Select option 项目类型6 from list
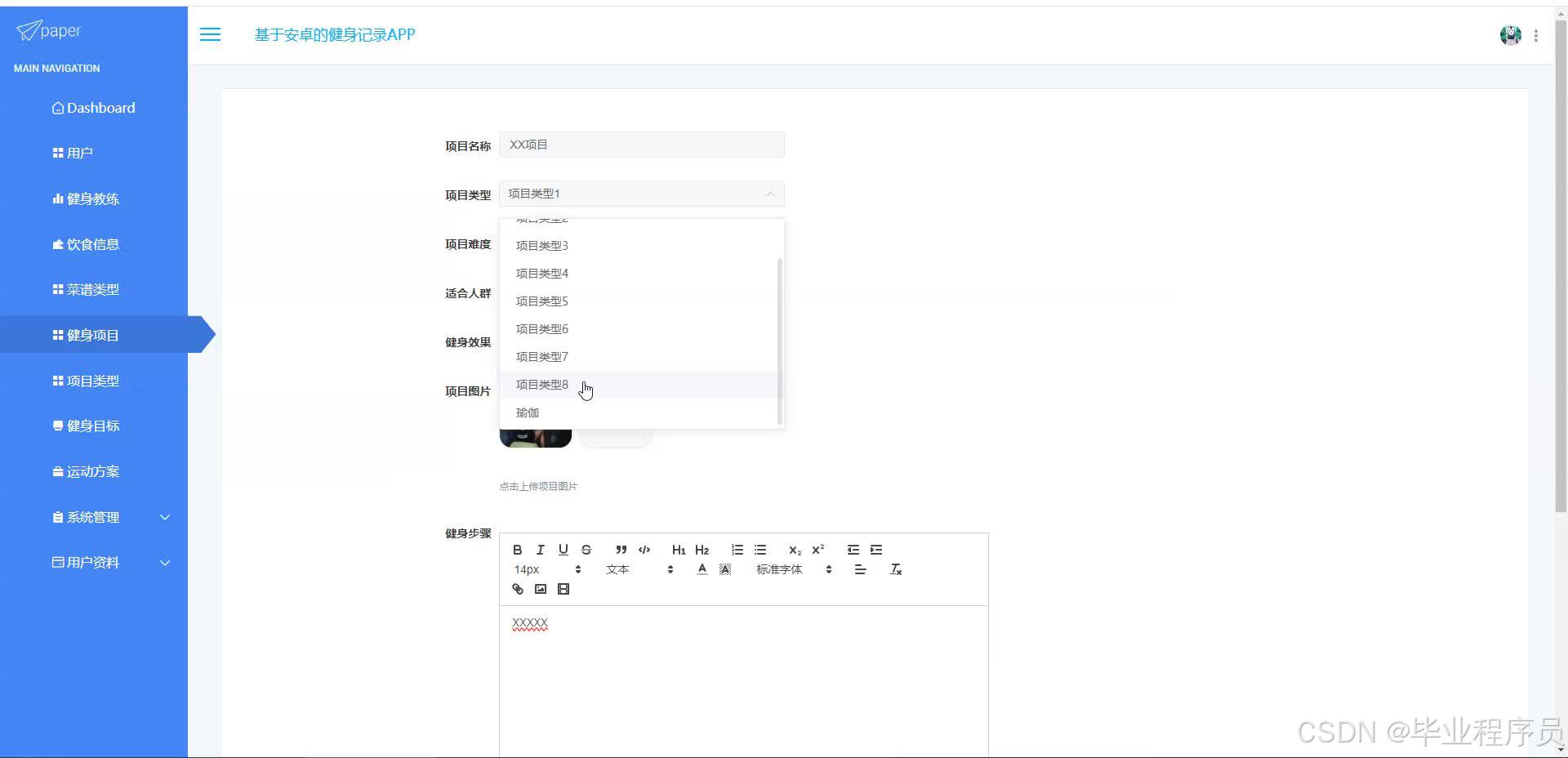 [x=639, y=329]
